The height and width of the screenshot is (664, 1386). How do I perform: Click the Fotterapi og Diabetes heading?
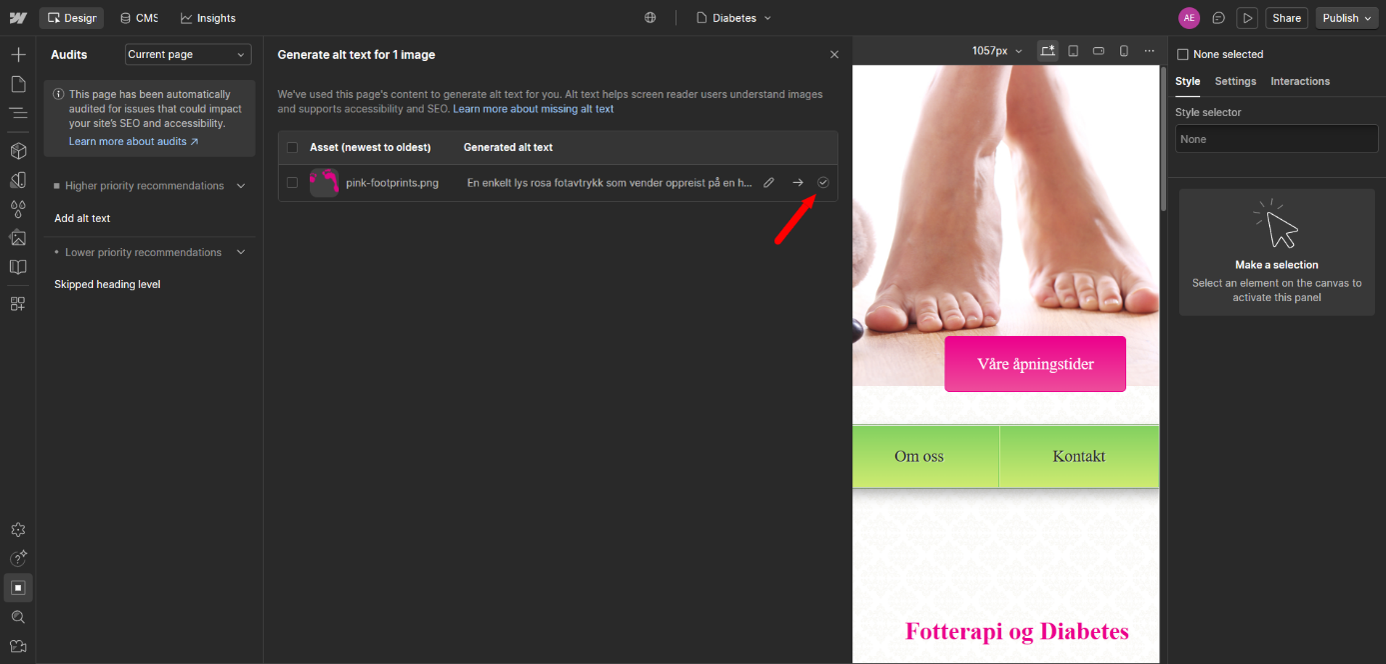1017,632
